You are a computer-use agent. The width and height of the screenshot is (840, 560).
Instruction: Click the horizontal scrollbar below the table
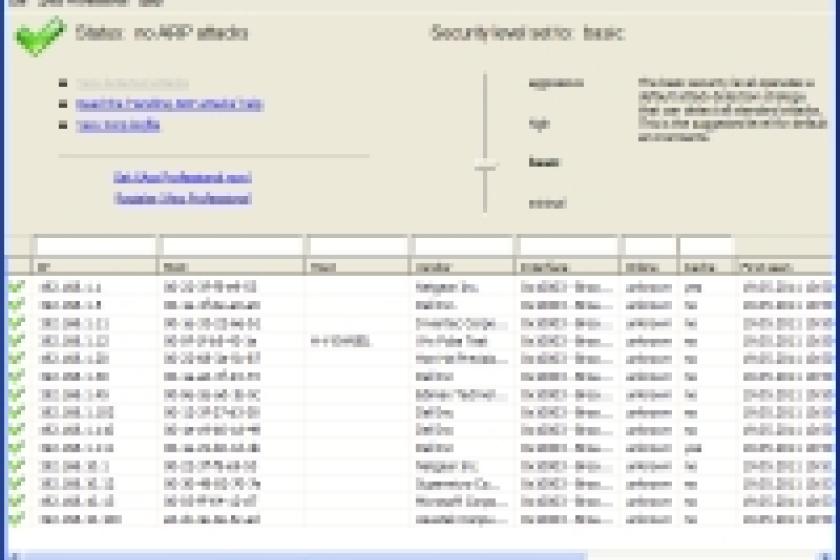point(305,556)
